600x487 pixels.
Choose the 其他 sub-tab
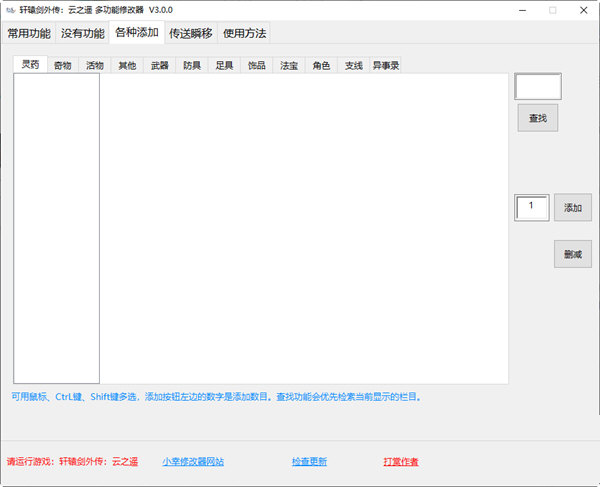click(x=127, y=65)
